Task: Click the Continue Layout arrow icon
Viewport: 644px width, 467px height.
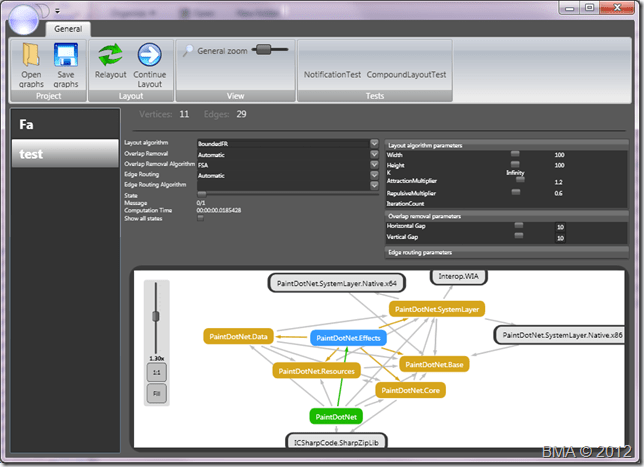Action: (x=150, y=55)
